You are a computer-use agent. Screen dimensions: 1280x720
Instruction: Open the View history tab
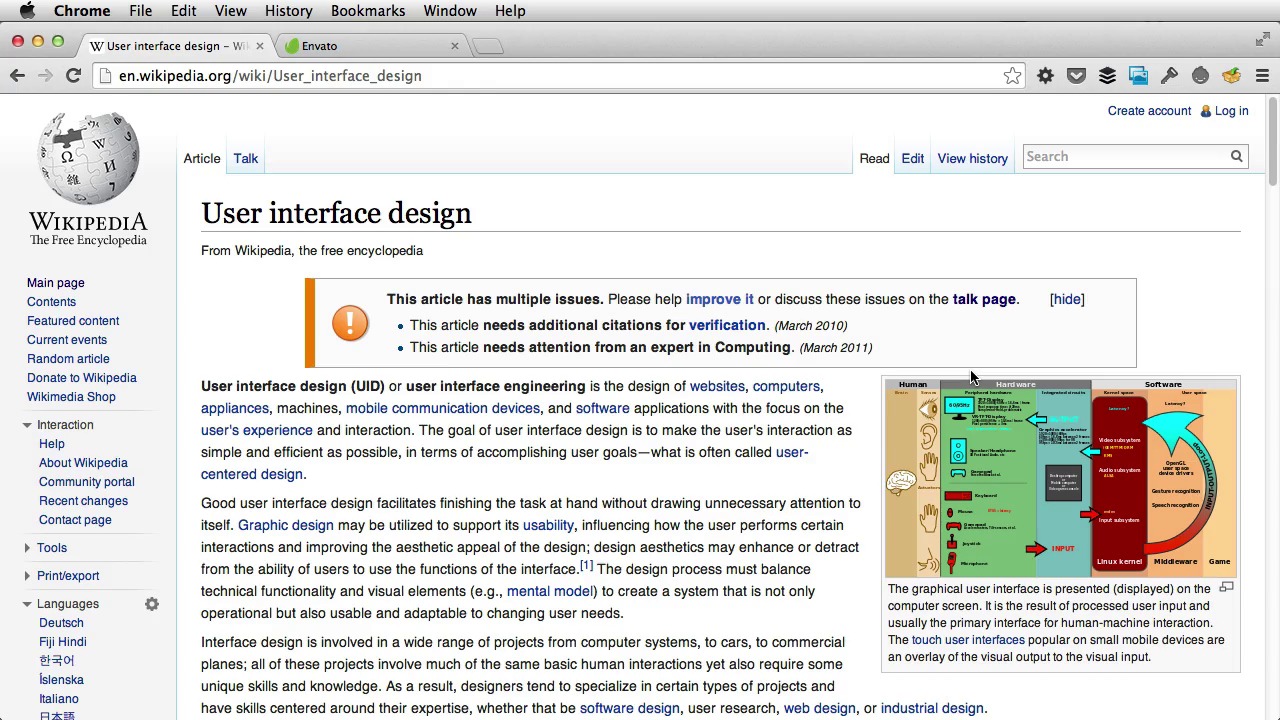[x=972, y=158]
